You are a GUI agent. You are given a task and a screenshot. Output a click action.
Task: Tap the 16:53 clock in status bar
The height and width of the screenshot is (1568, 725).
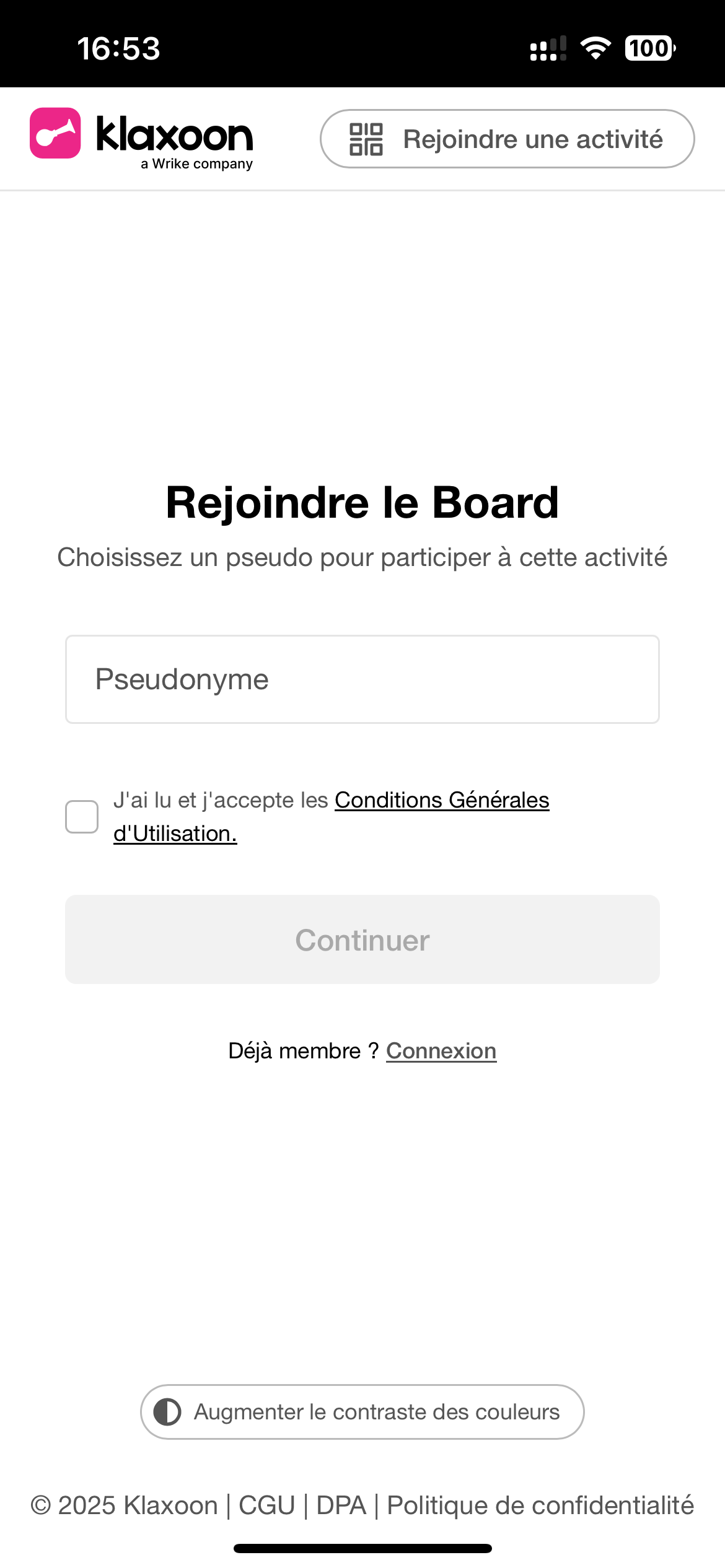118,48
